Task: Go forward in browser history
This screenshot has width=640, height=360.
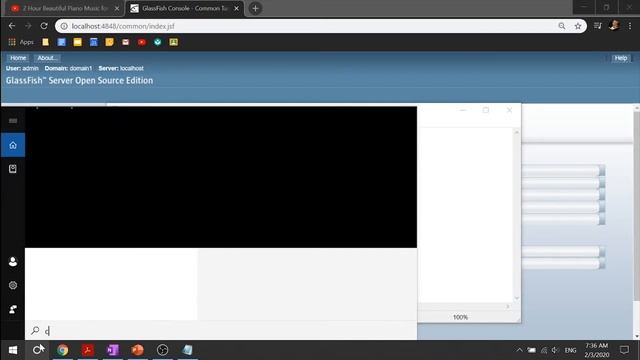Action: point(28,26)
